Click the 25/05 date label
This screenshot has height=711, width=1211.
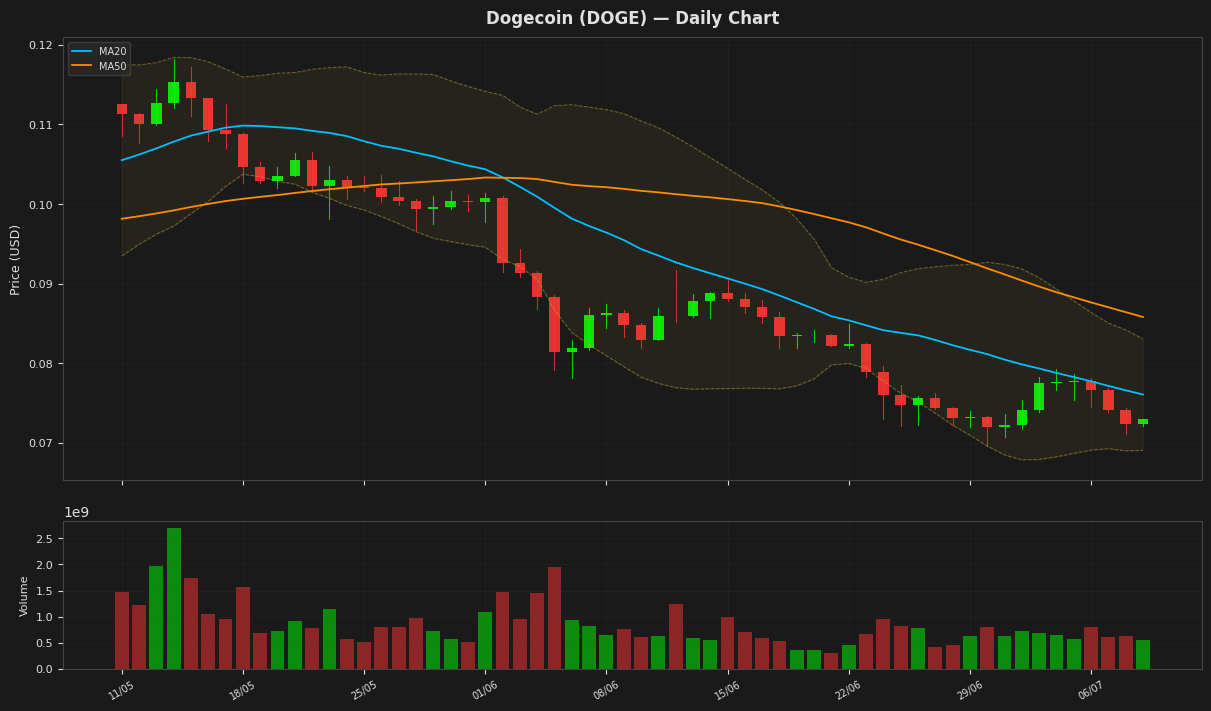tap(364, 690)
